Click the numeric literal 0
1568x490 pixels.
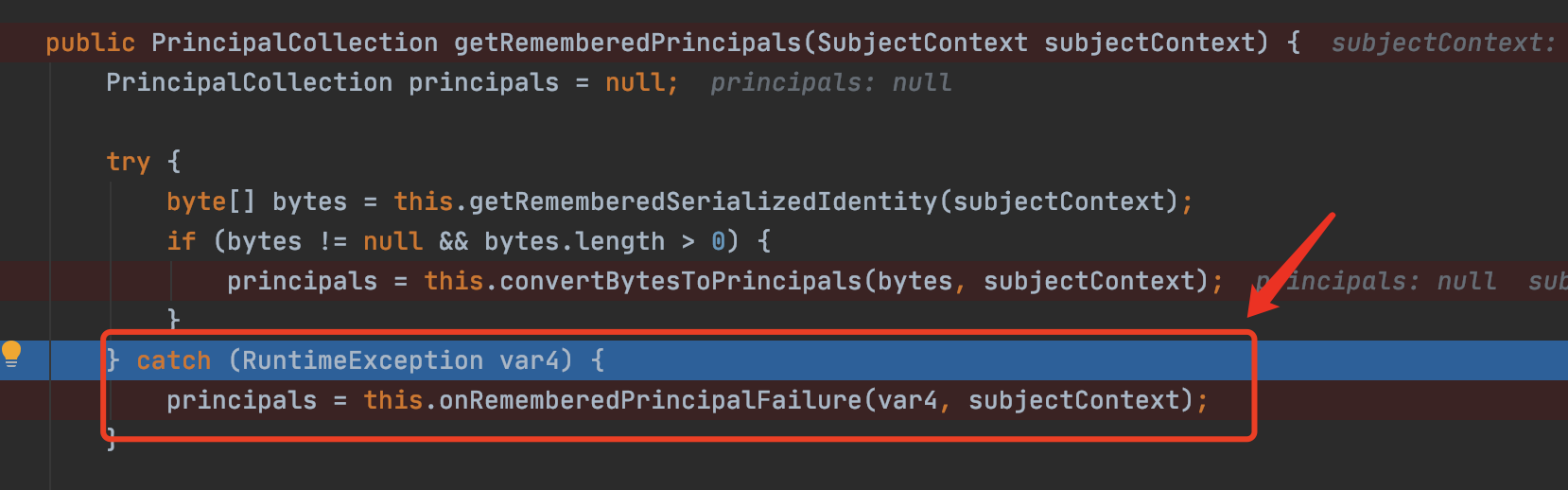[x=719, y=242]
